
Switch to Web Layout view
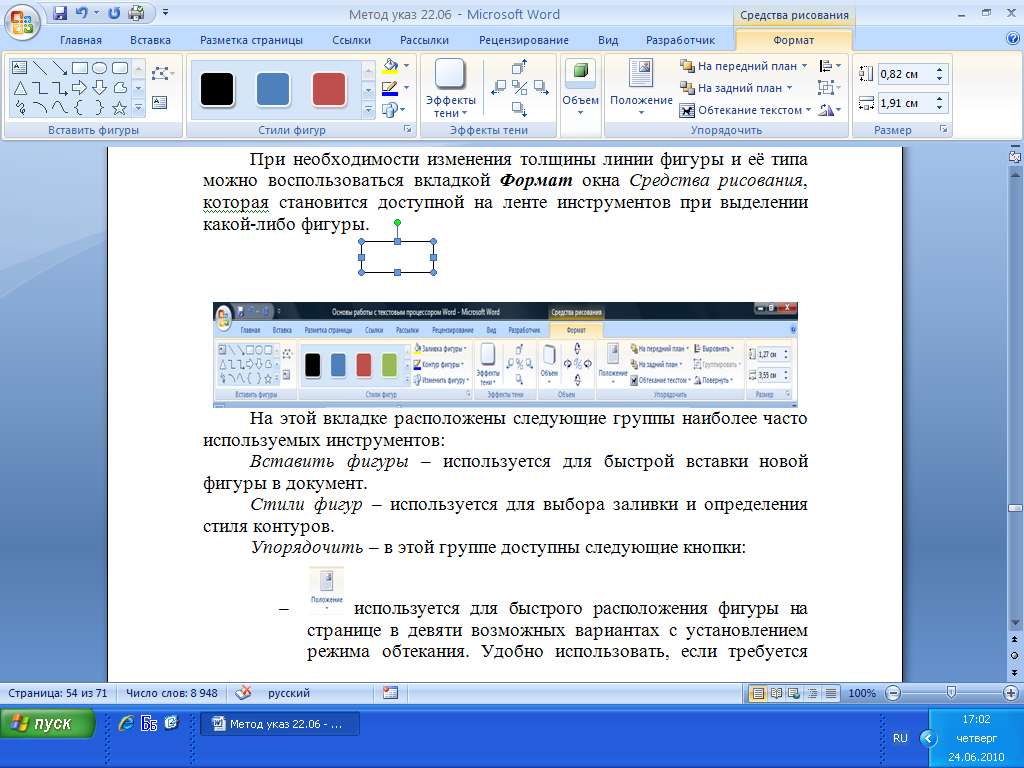click(794, 694)
